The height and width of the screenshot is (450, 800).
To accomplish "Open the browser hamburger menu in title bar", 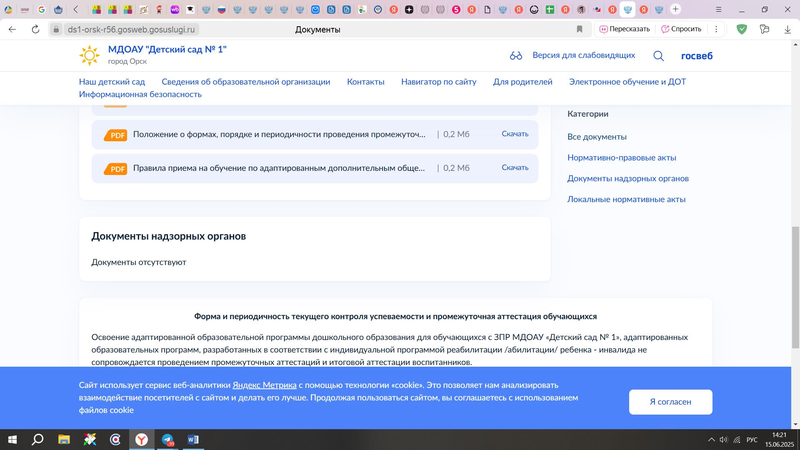I will pyautogui.click(x=718, y=9).
